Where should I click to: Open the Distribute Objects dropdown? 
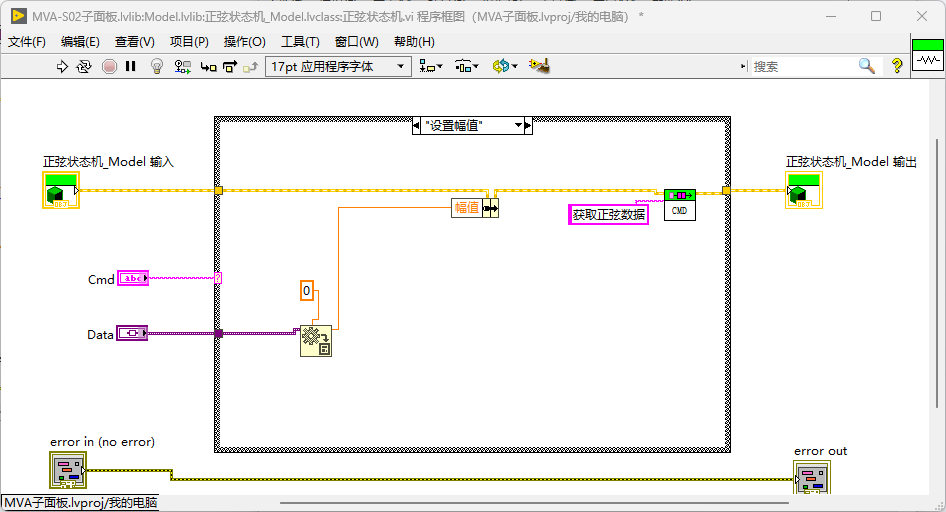coord(466,66)
